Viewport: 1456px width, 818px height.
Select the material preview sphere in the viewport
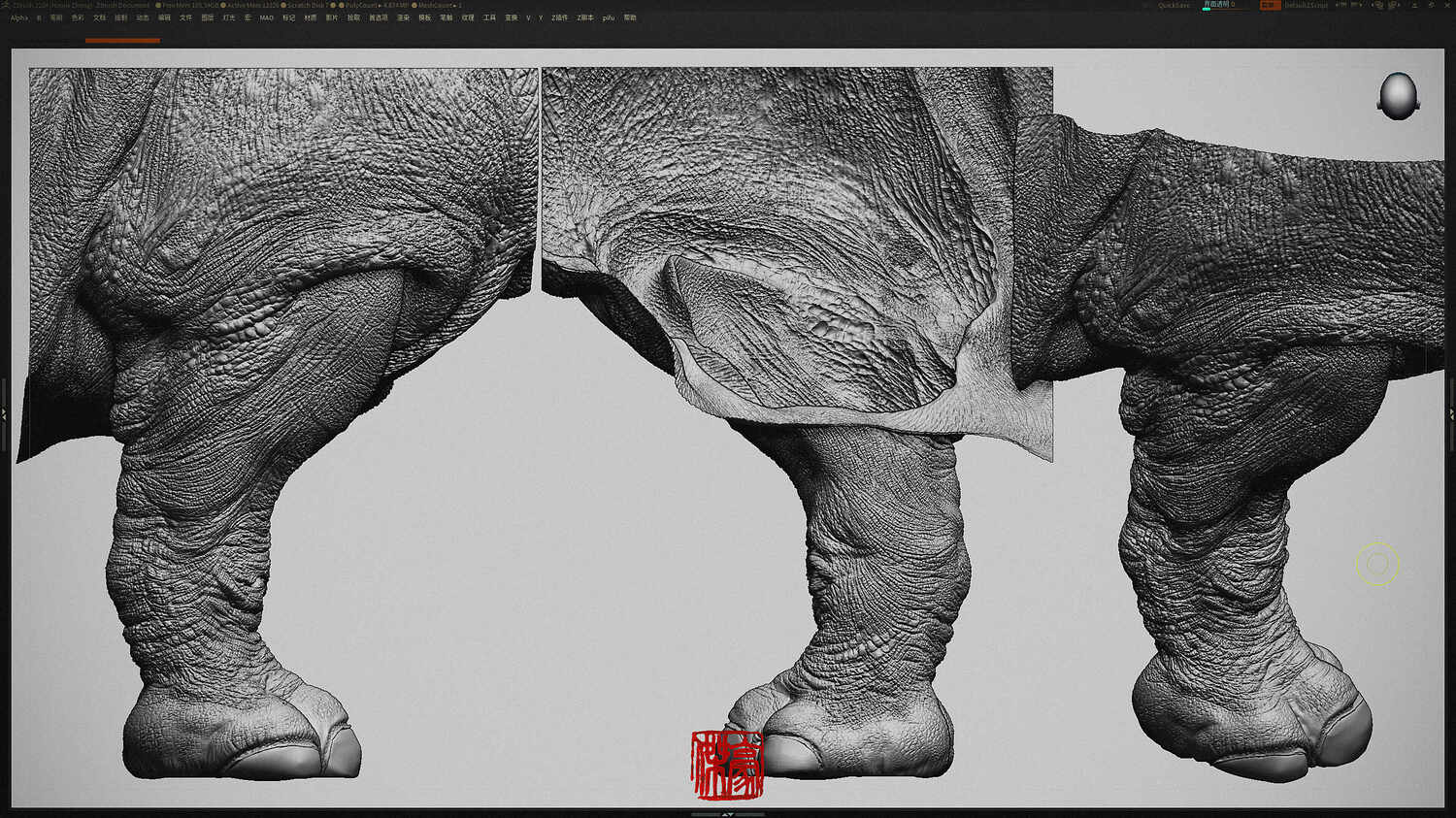1398,94
